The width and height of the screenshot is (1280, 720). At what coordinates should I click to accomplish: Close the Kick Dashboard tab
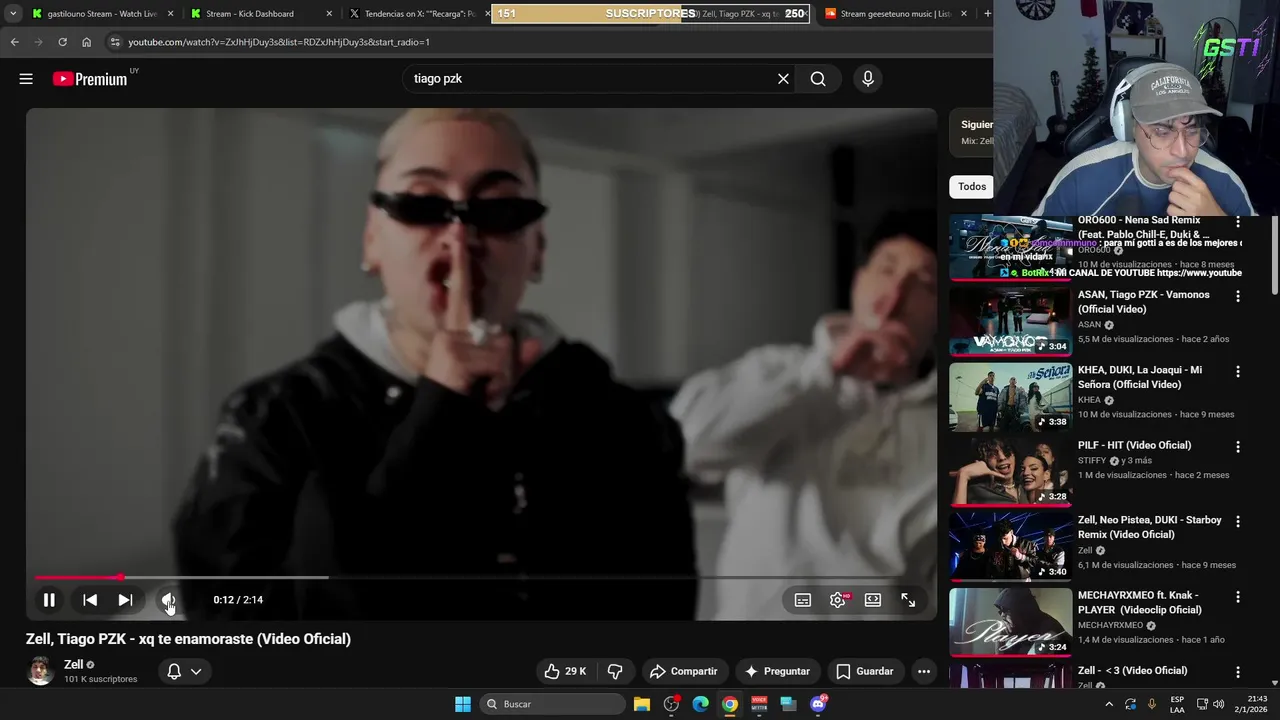[x=329, y=14]
